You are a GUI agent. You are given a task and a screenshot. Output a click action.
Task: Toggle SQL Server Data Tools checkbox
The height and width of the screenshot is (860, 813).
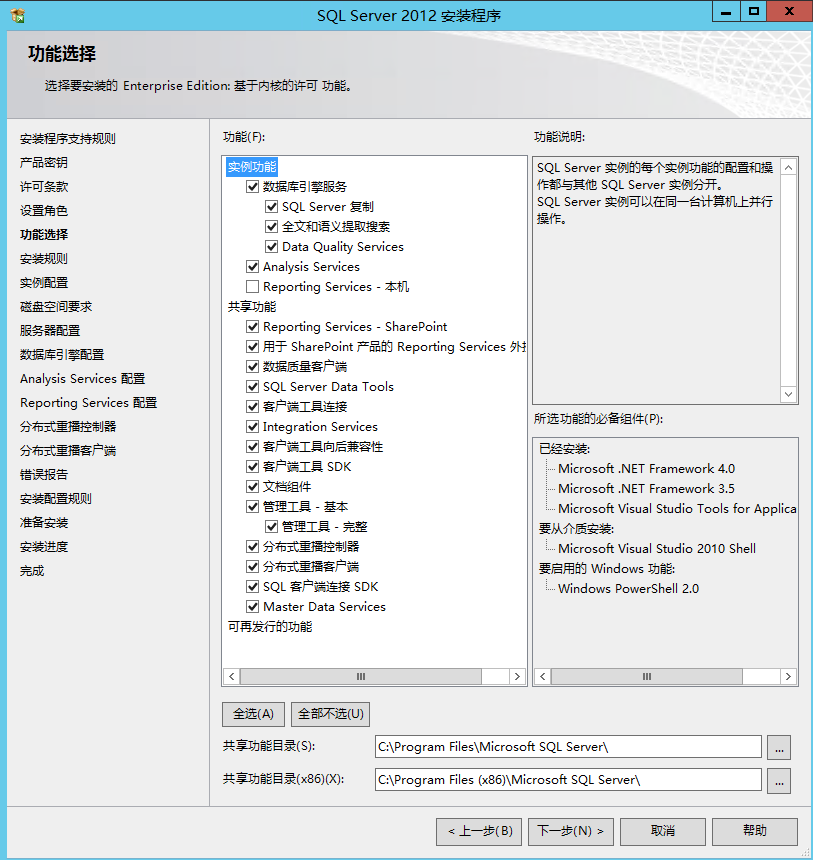click(252, 387)
